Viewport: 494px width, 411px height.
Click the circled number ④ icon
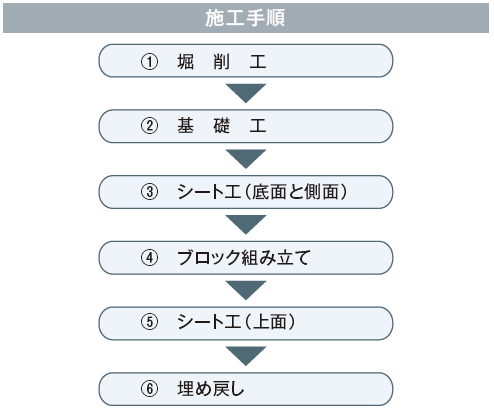point(149,258)
